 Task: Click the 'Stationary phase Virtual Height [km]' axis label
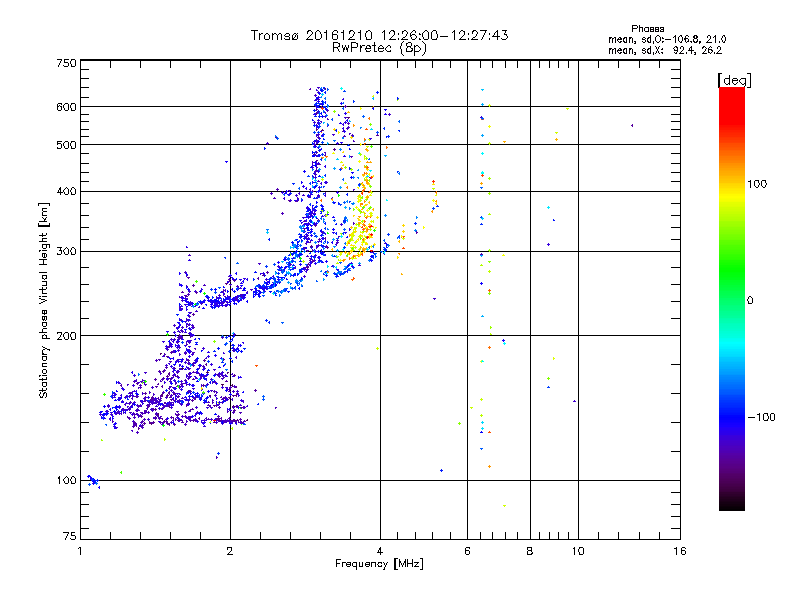point(43,301)
